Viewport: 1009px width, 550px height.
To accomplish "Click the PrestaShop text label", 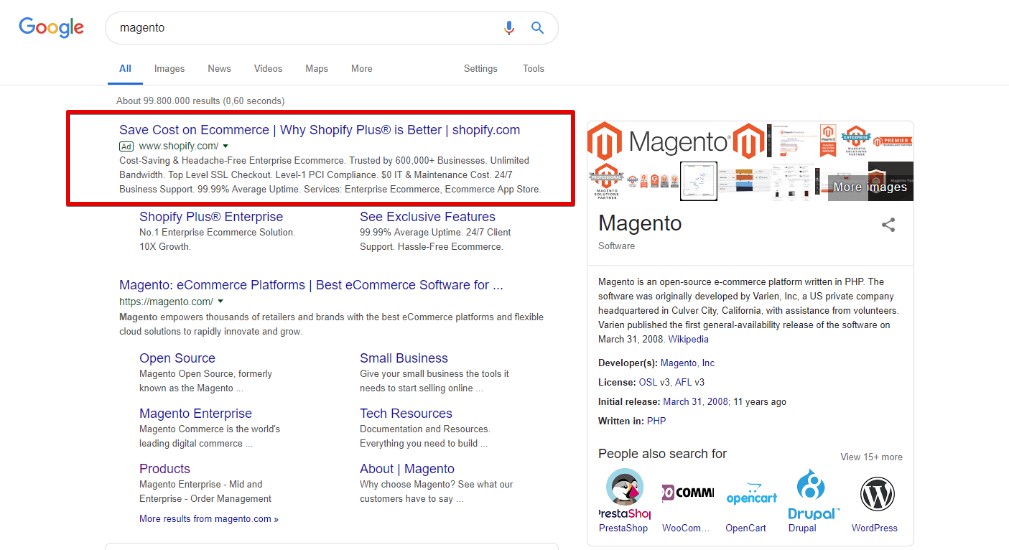I will coord(624,528).
